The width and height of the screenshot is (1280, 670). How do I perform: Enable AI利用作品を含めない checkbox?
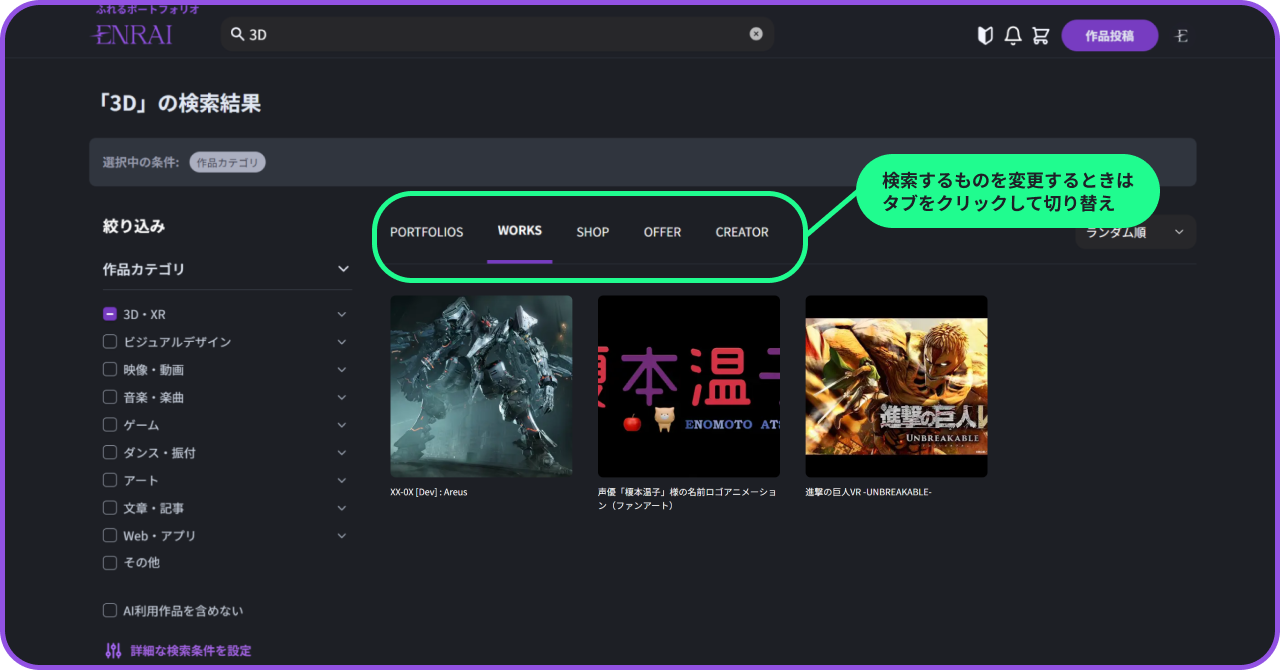110,611
